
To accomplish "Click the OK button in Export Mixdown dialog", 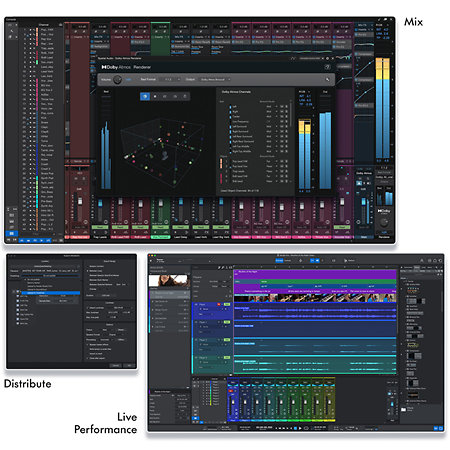I will (x=129, y=365).
